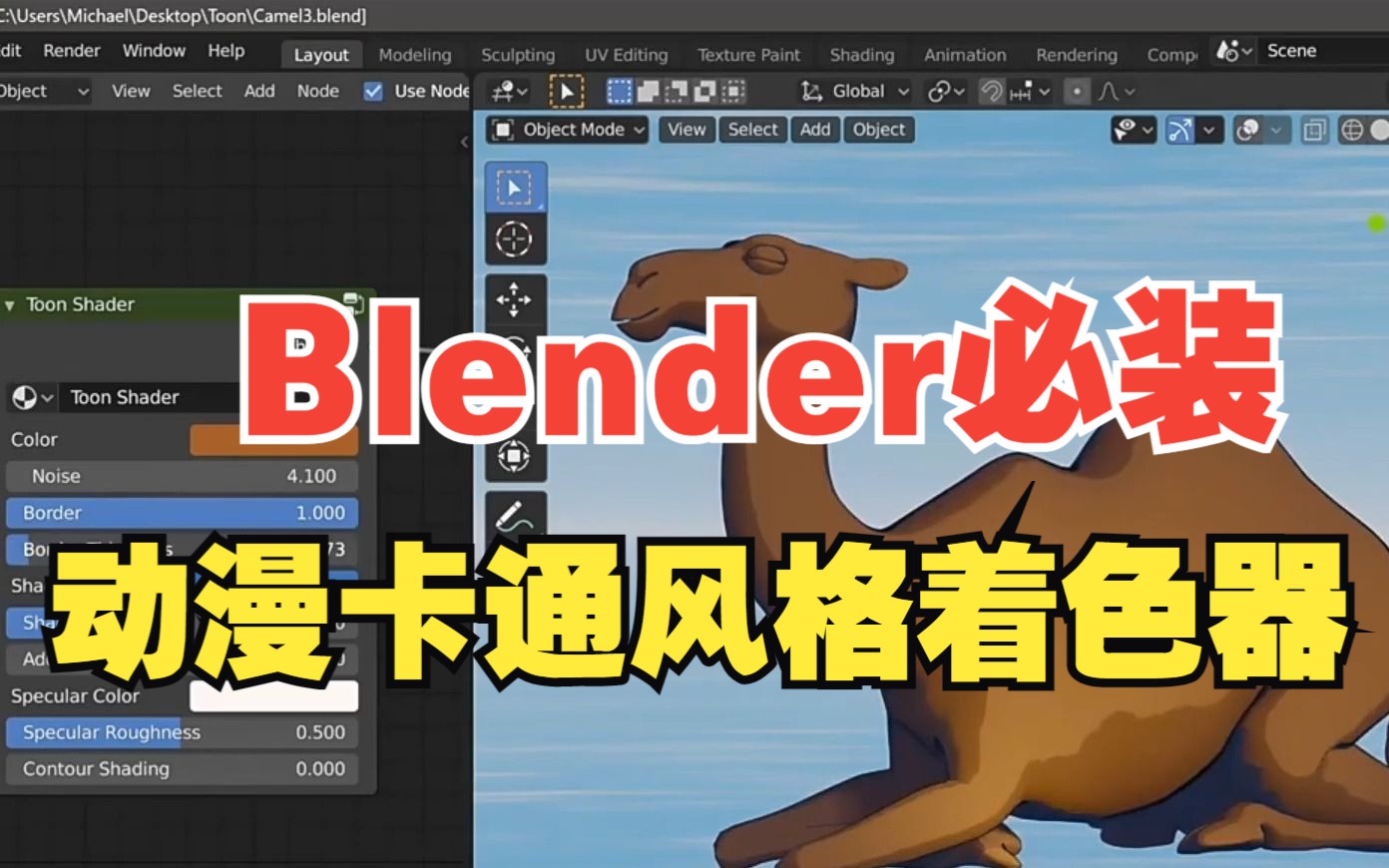Adjust the Specular Roughness slider
The width and height of the screenshot is (1389, 868).
click(182, 732)
